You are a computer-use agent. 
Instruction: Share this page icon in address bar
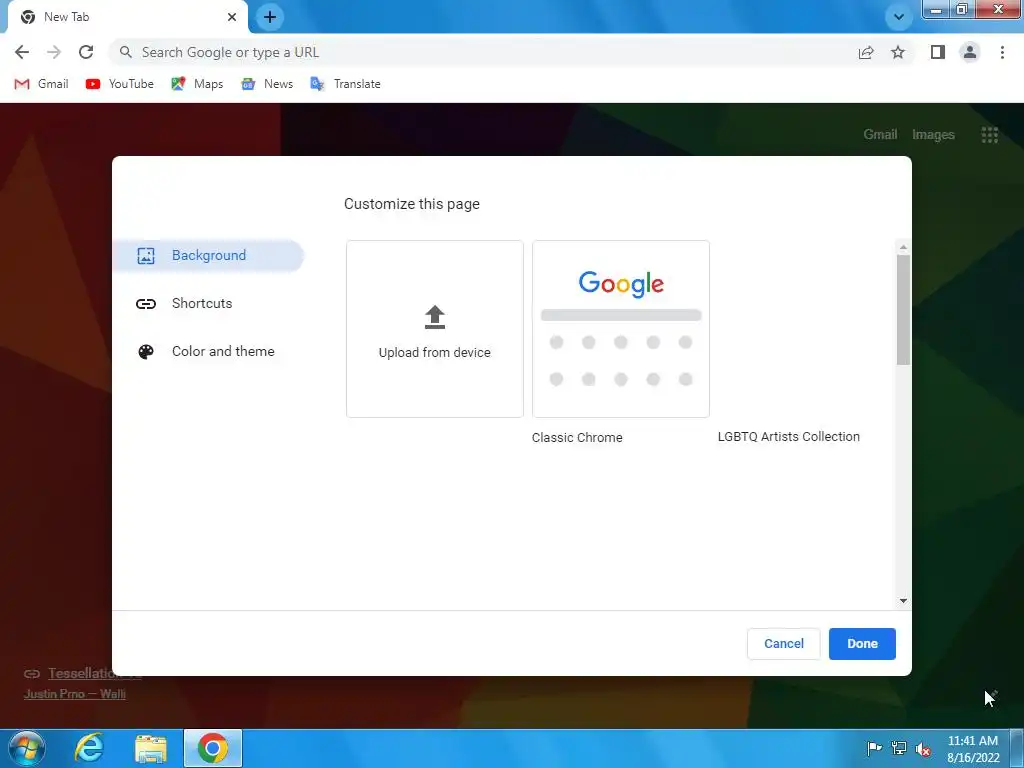866,52
